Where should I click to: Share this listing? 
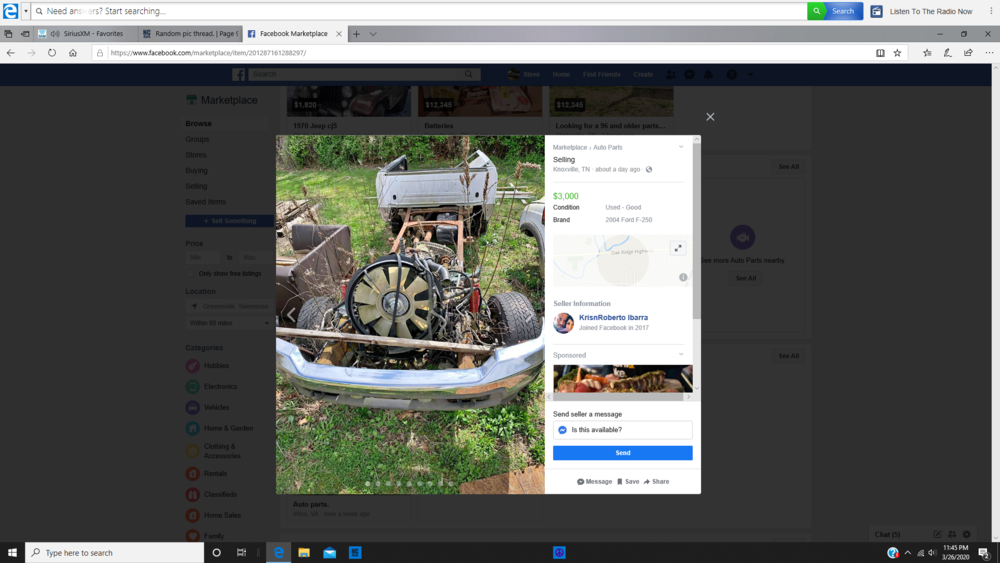coord(657,482)
